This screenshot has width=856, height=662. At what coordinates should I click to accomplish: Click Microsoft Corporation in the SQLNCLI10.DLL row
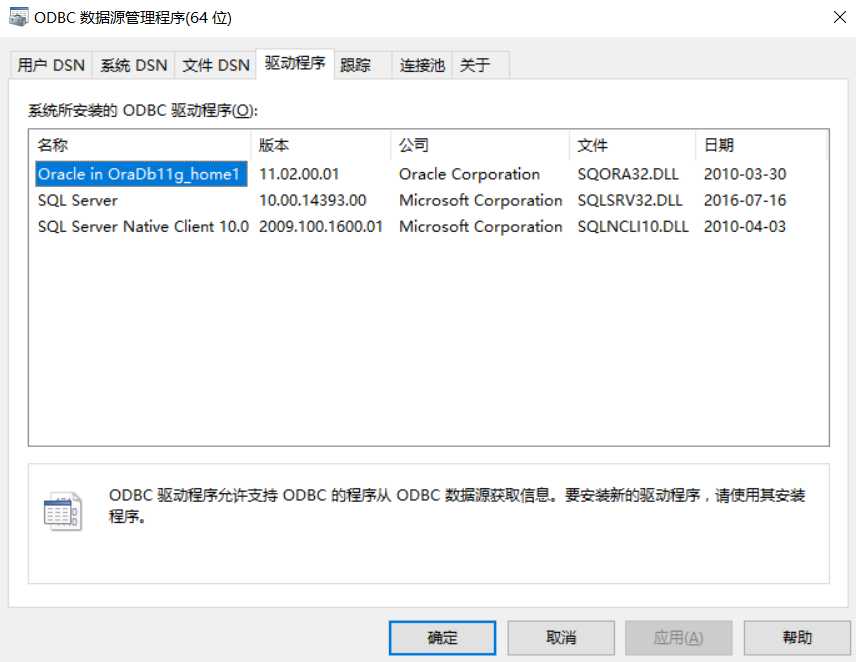point(480,226)
